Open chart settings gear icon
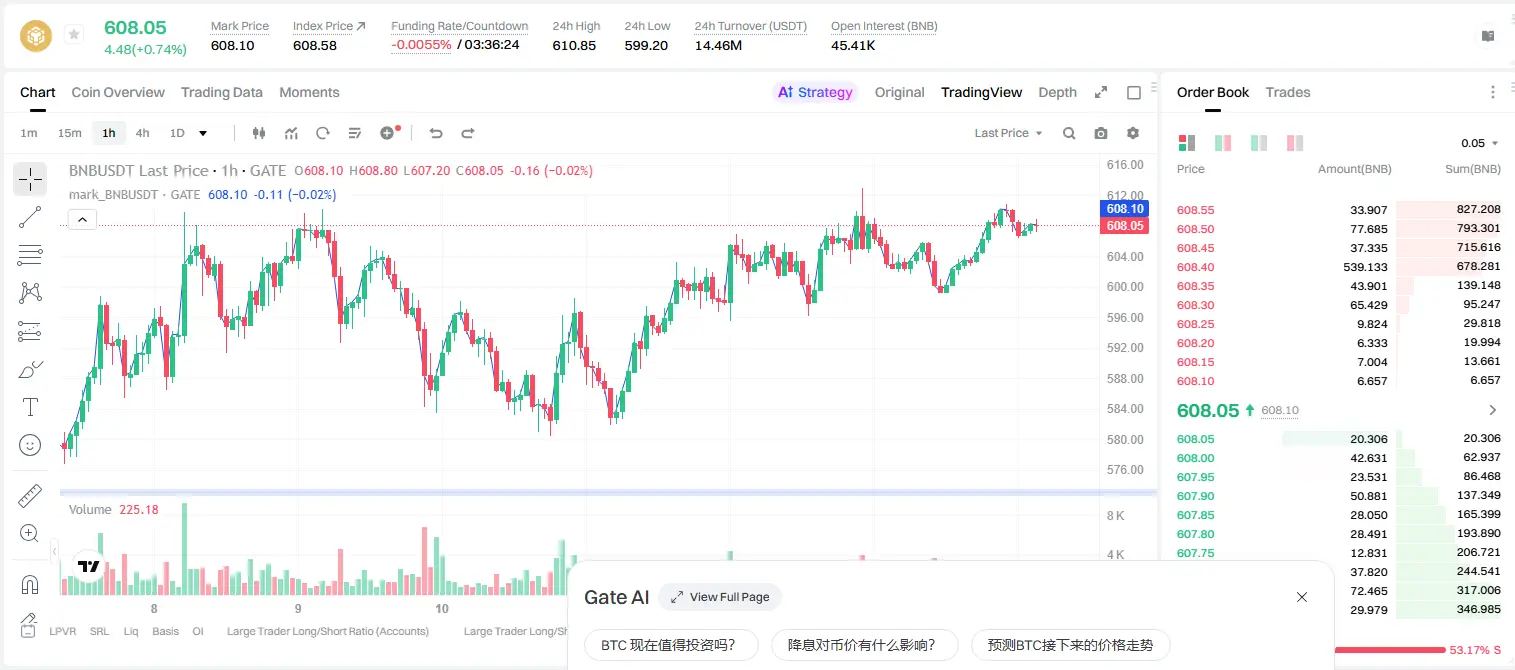 click(x=1133, y=133)
